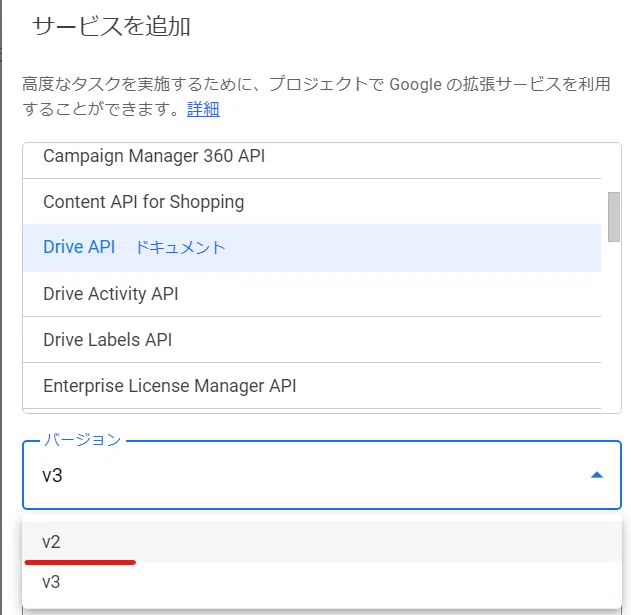Open the 詳細 details link
Image resolution: width=631 pixels, height=615 pixels.
click(203, 109)
